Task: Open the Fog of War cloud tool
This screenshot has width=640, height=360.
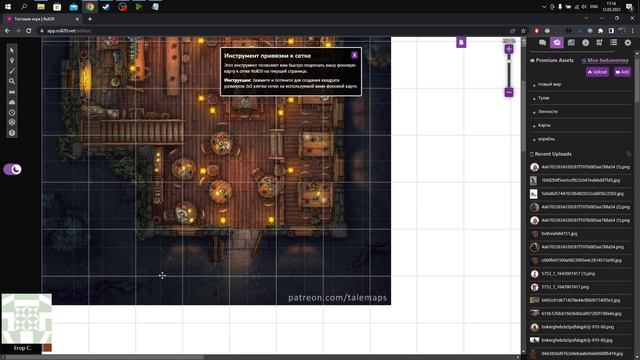Action: click(x=12, y=102)
